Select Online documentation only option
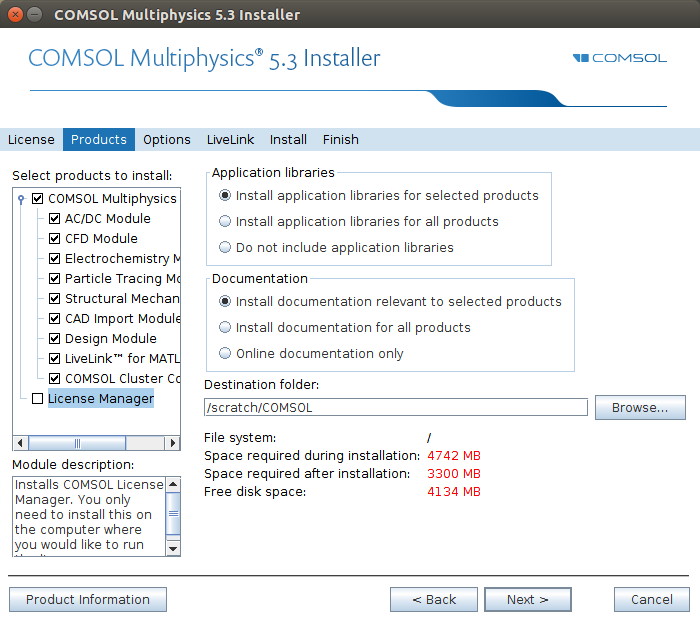The width and height of the screenshot is (700, 620). tap(225, 354)
